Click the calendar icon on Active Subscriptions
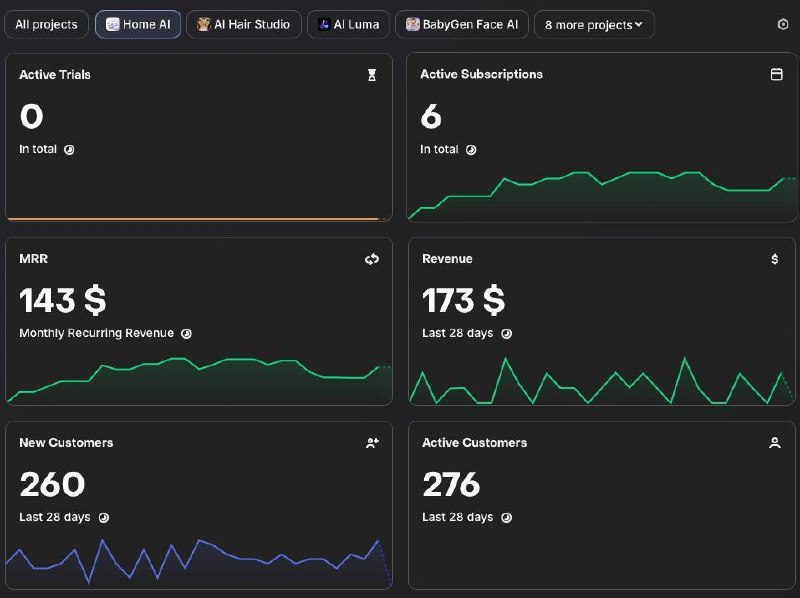The width and height of the screenshot is (800, 598). pos(776,74)
